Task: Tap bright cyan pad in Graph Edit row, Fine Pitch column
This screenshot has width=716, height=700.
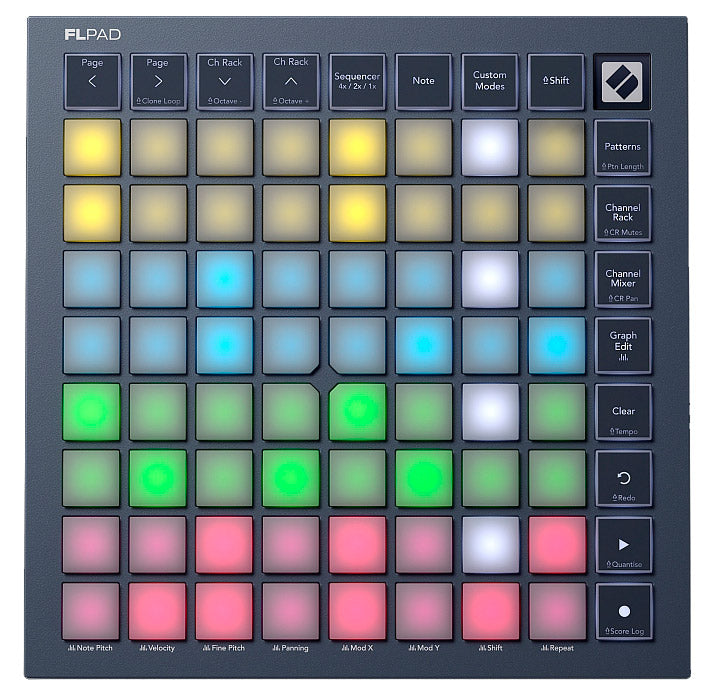Action: point(225,346)
